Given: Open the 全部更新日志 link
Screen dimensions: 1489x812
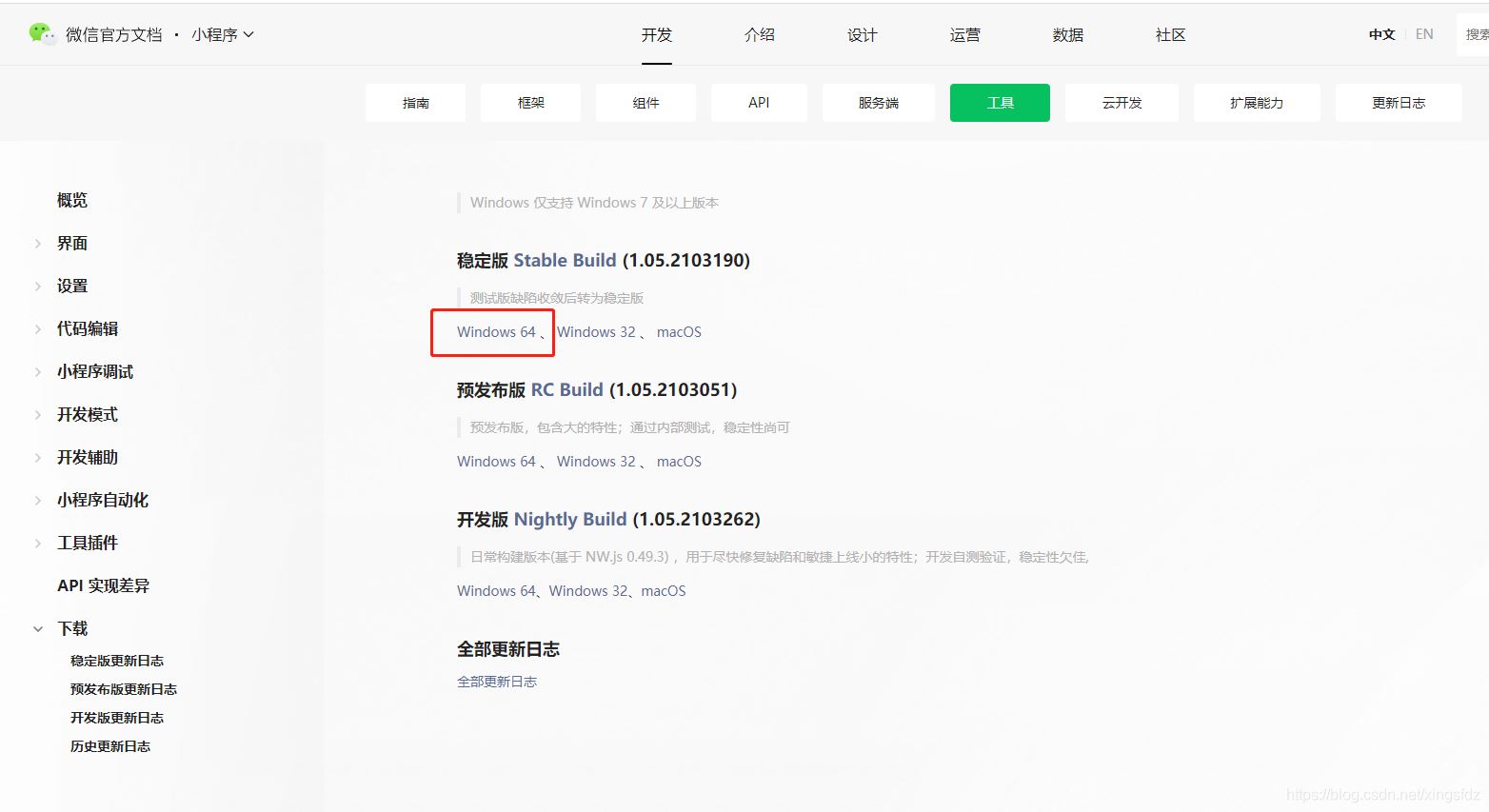Looking at the screenshot, I should [497, 682].
